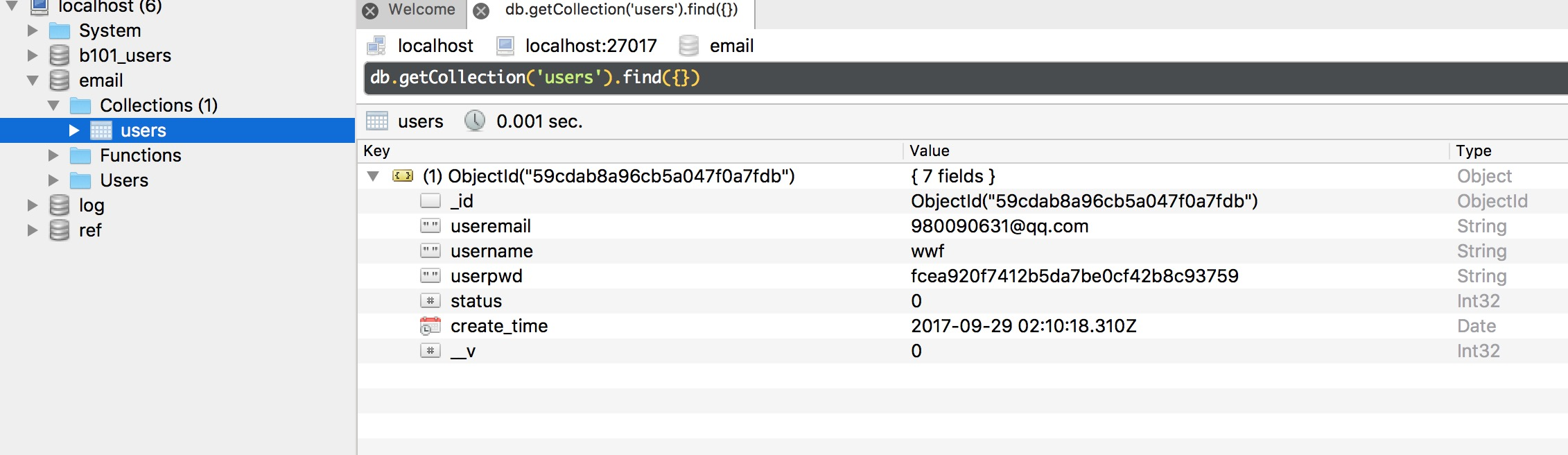Click the users table icon in results bar

pyautogui.click(x=377, y=121)
